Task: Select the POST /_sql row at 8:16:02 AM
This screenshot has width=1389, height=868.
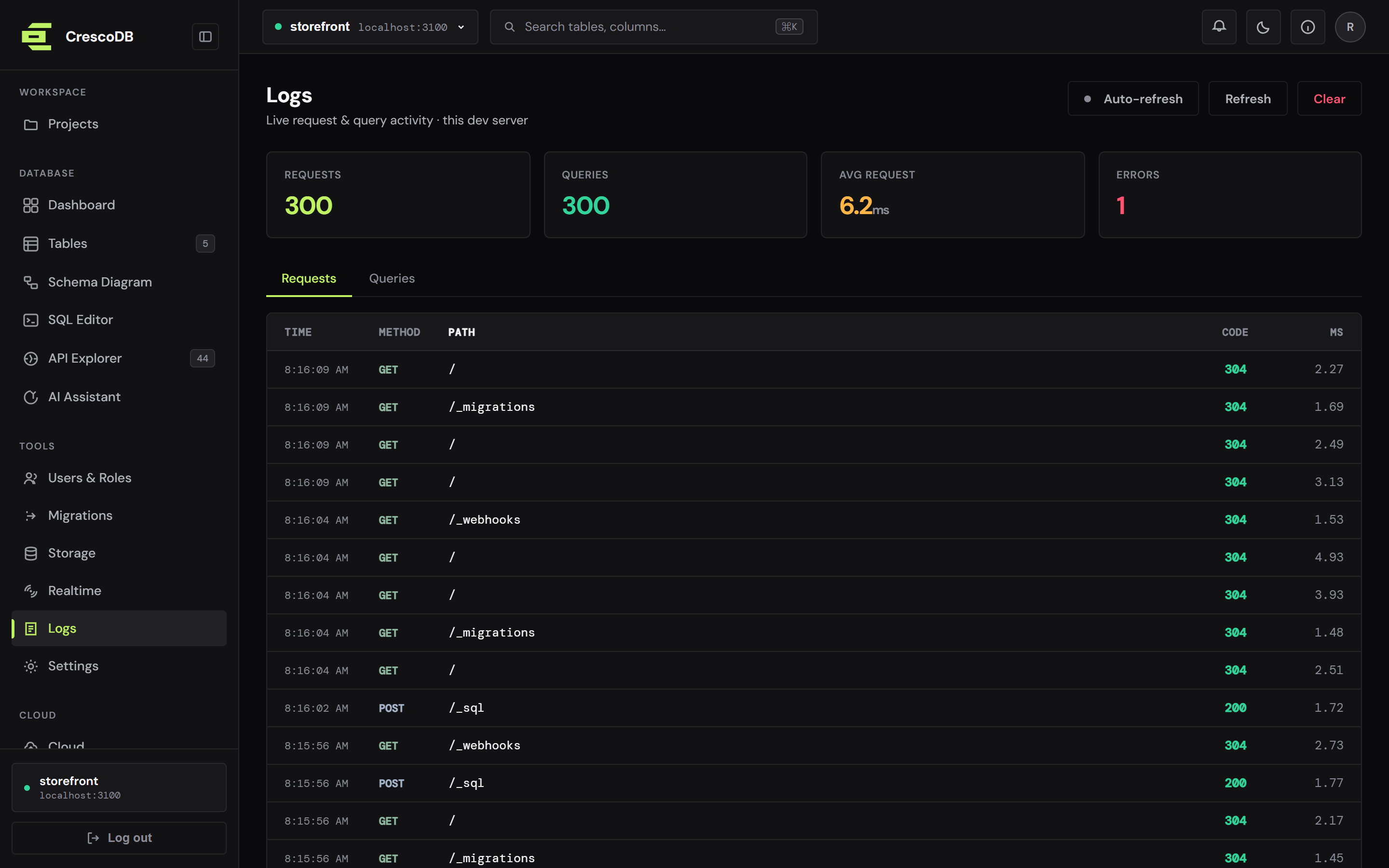Action: [813, 708]
